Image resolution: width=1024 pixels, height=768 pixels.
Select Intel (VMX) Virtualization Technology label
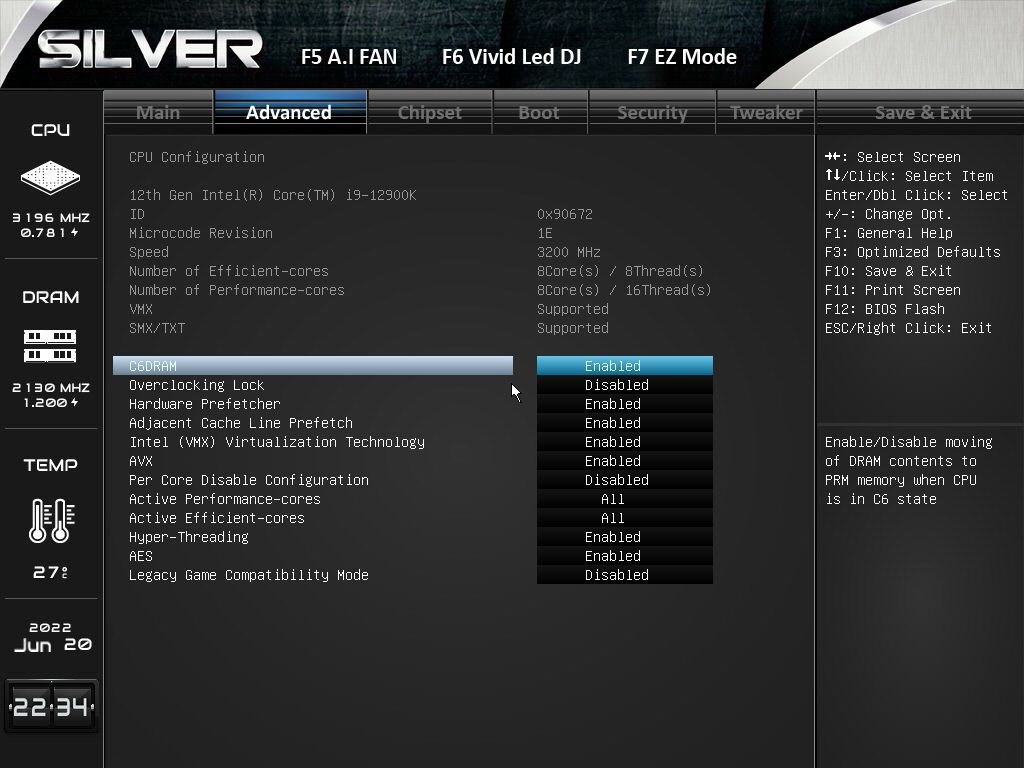[277, 441]
